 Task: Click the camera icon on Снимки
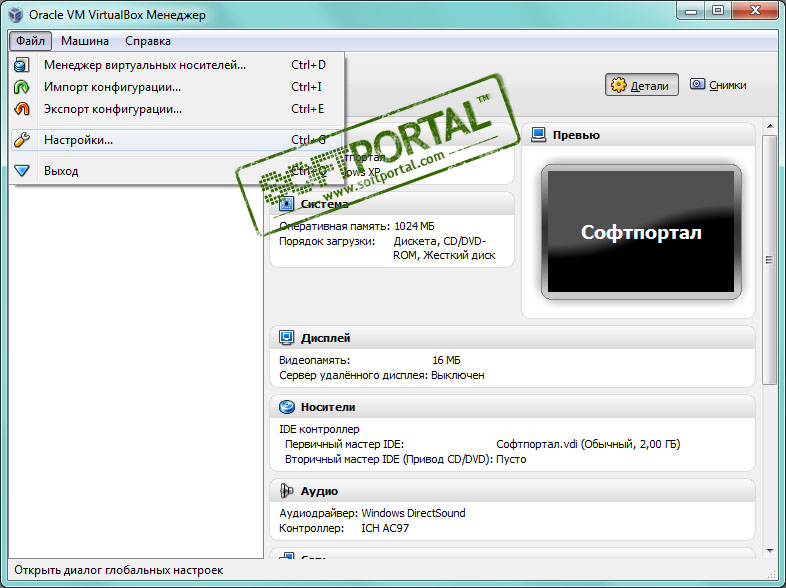pyautogui.click(x=697, y=84)
